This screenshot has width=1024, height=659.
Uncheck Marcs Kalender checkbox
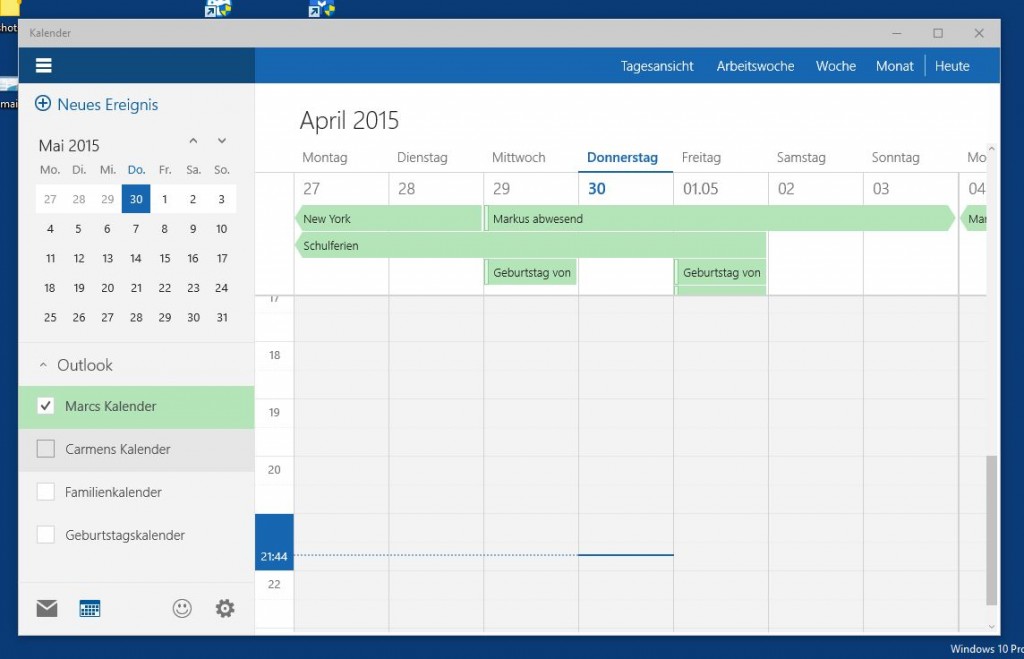(45, 406)
